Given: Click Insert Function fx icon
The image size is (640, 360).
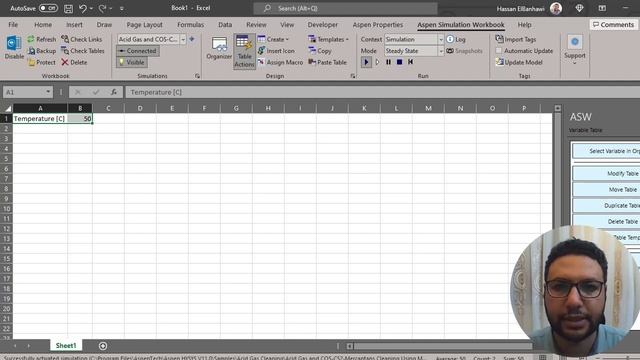Looking at the screenshot, I should pos(113,92).
